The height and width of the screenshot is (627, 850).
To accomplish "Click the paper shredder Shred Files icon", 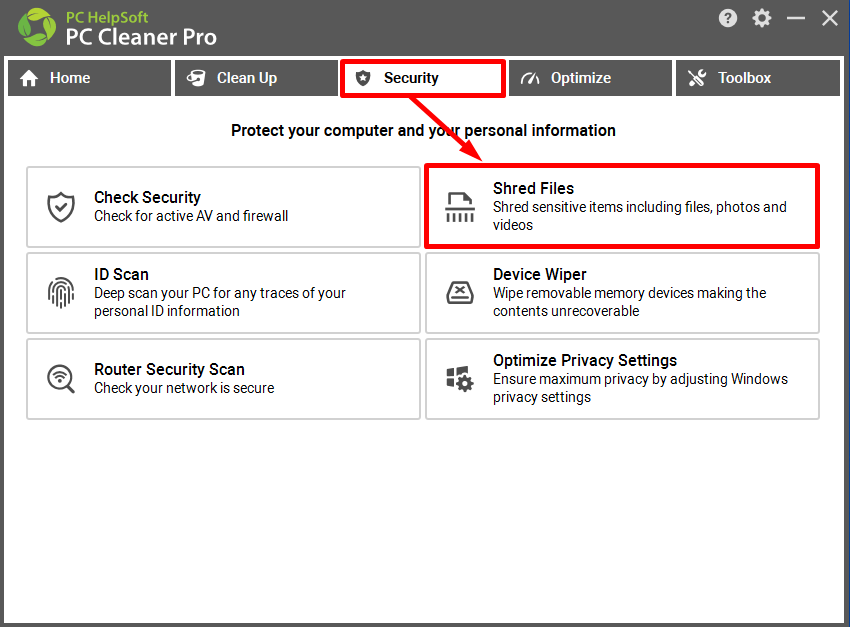I will point(460,207).
